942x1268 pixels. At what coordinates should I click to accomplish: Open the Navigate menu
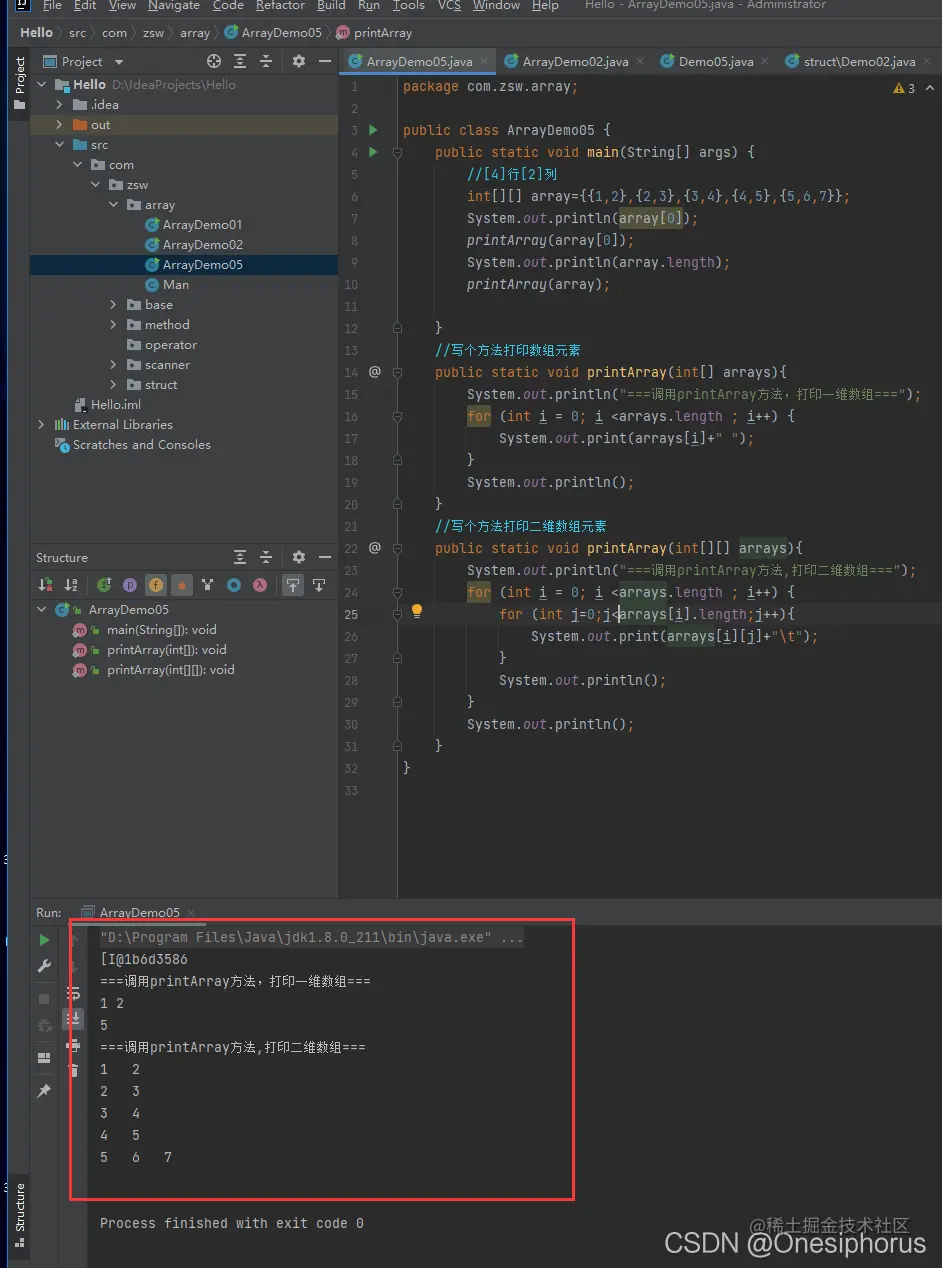pyautogui.click(x=174, y=6)
